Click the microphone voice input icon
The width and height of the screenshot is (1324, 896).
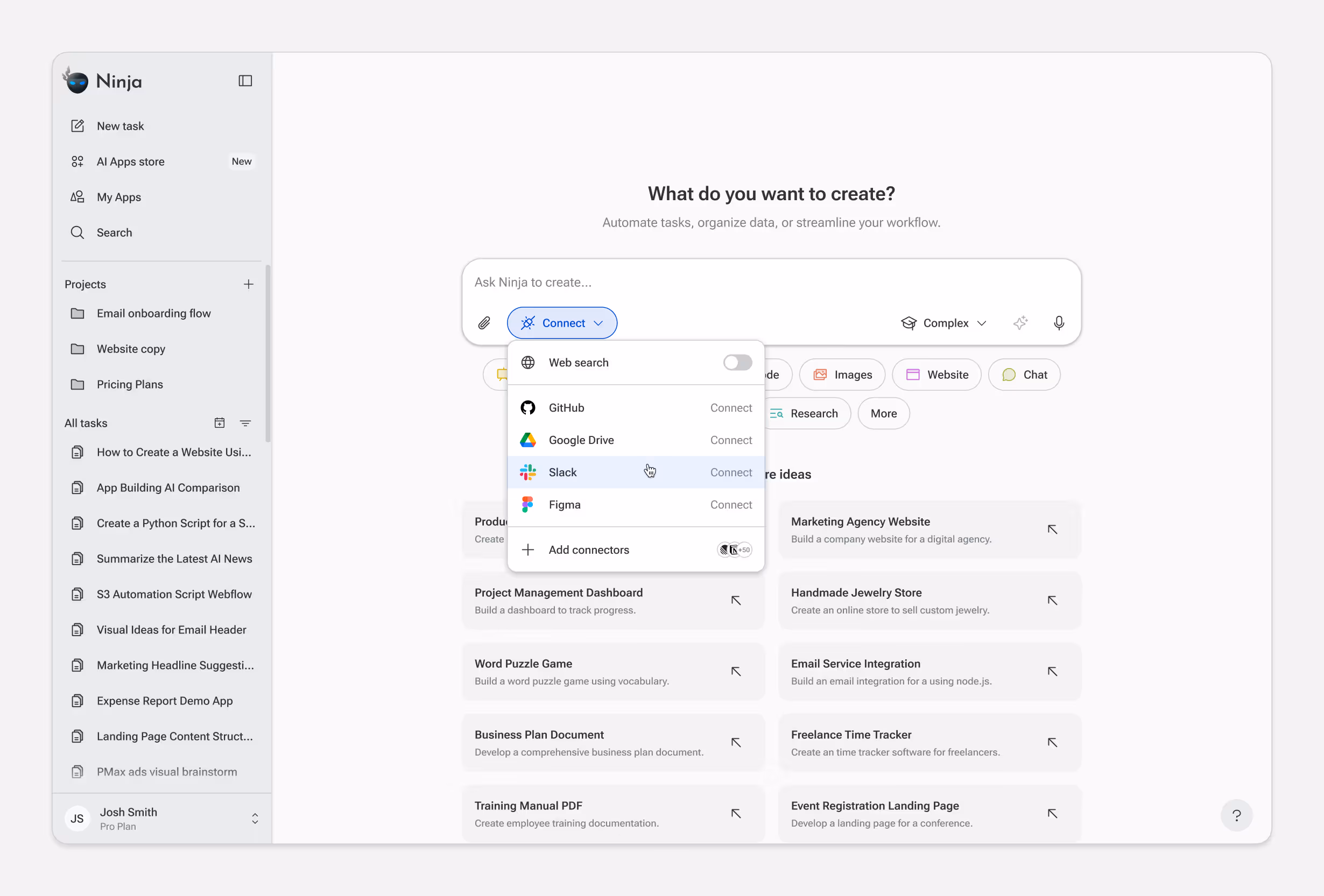pyautogui.click(x=1059, y=323)
